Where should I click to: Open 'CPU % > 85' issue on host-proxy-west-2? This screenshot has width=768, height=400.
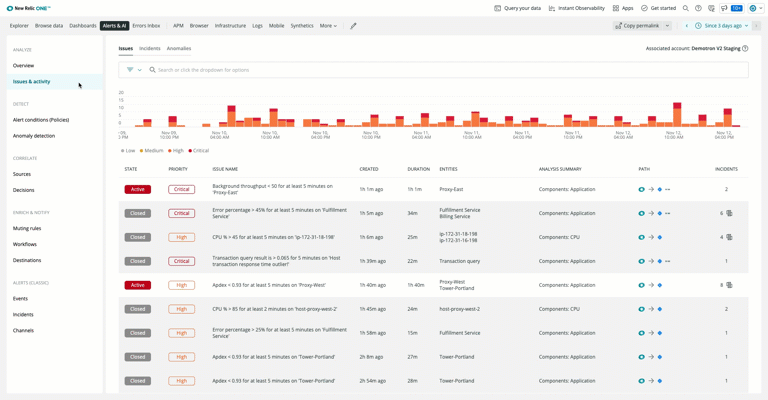(274, 309)
